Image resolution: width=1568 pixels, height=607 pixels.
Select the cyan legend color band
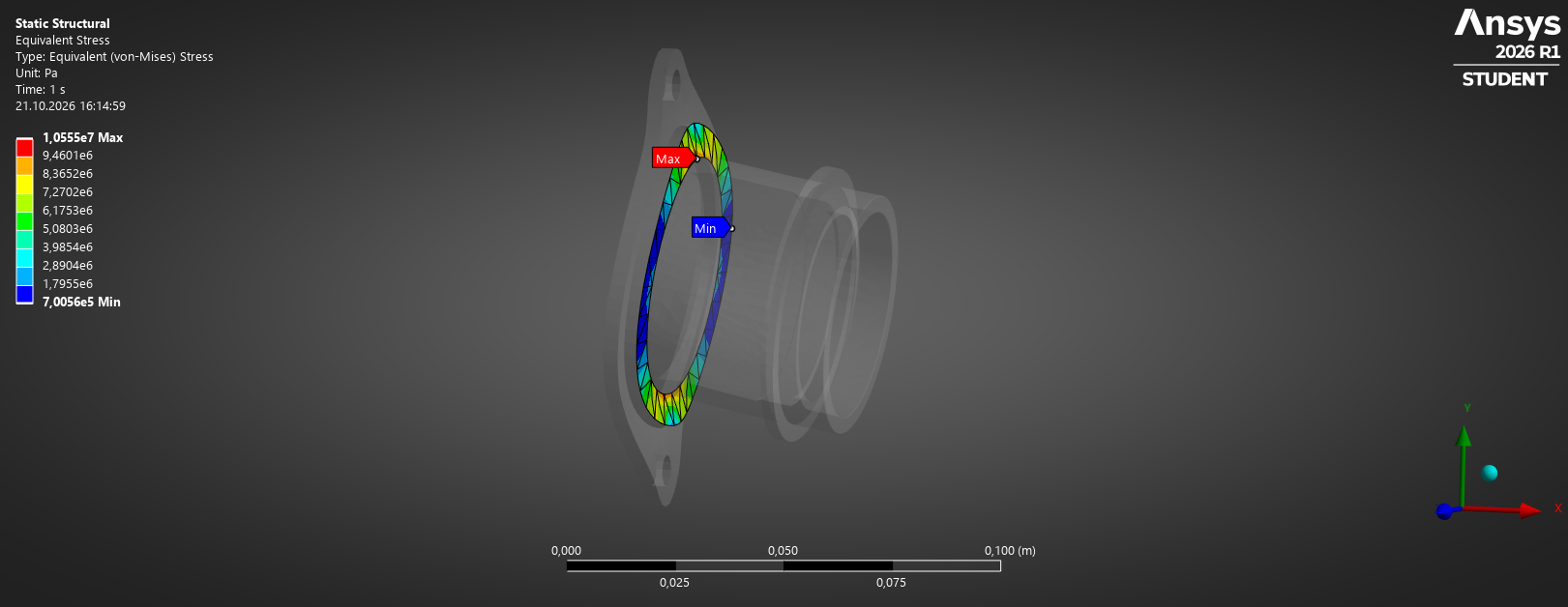tap(24, 258)
